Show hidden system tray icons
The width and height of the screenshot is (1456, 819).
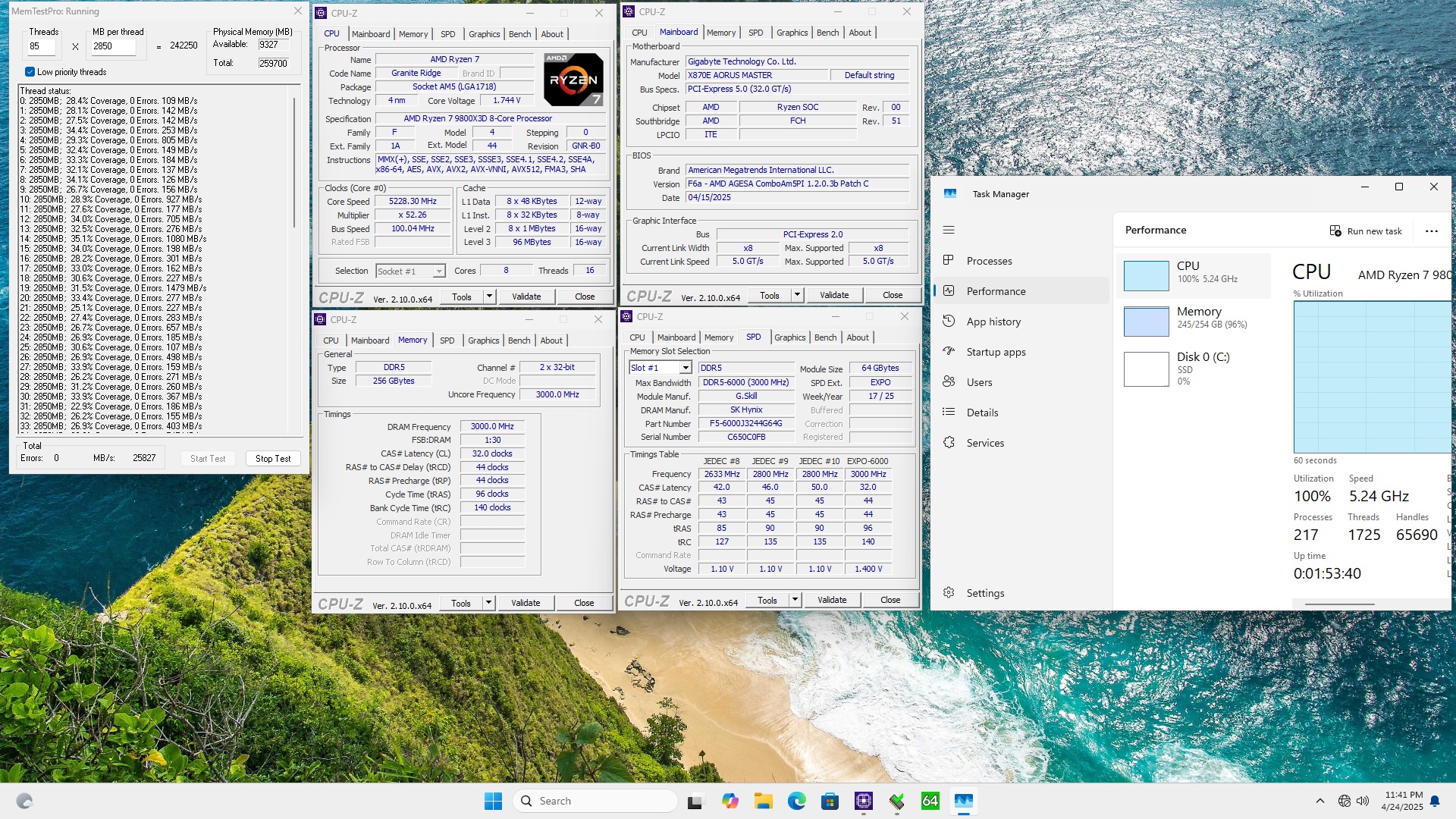point(1319,801)
